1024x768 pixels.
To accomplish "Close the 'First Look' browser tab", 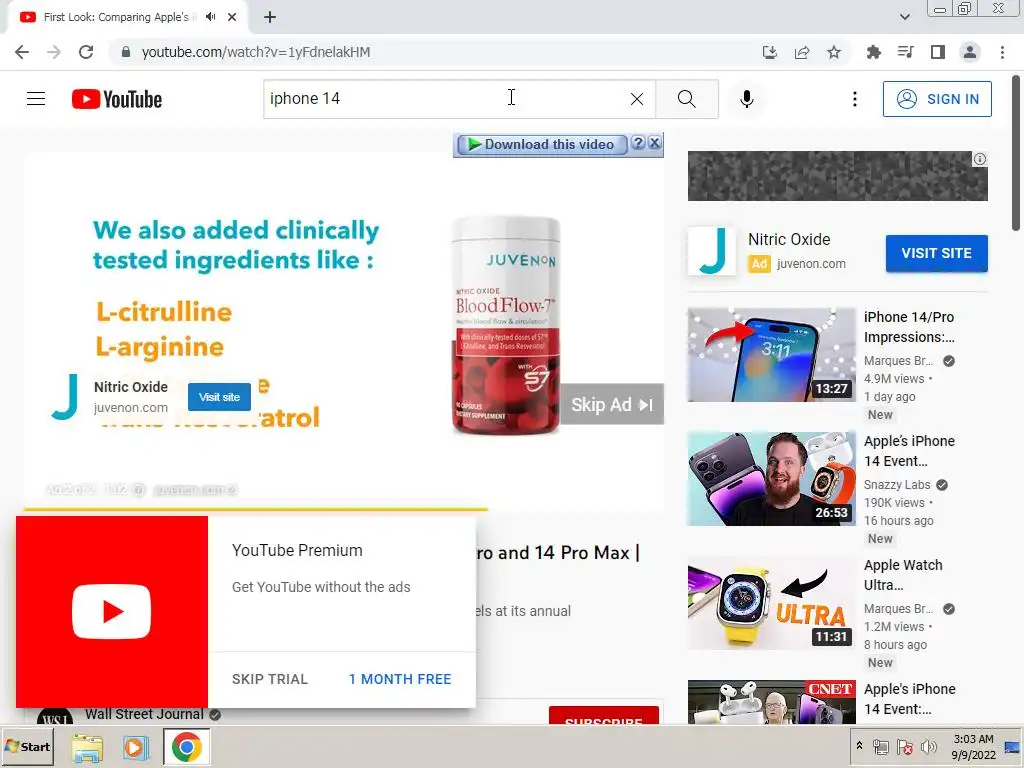I will (x=232, y=17).
